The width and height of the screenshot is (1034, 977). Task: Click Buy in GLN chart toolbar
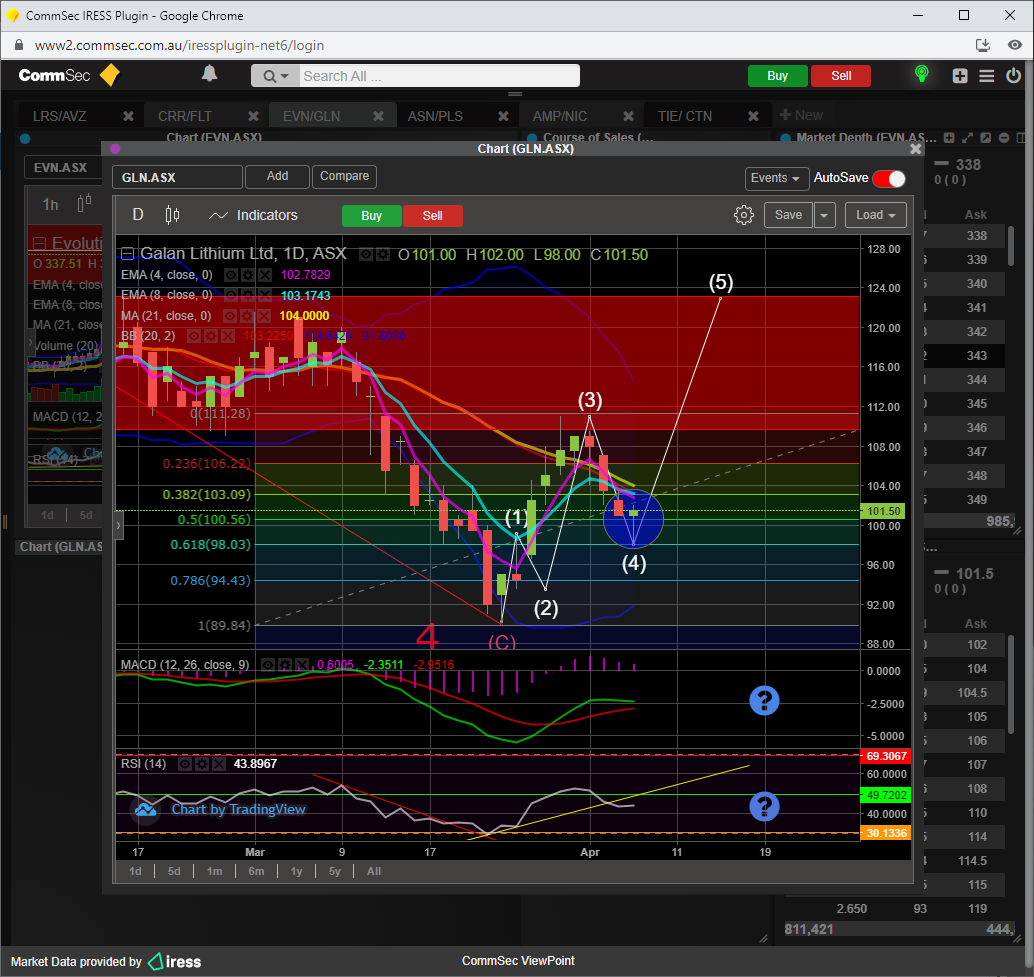tap(371, 216)
